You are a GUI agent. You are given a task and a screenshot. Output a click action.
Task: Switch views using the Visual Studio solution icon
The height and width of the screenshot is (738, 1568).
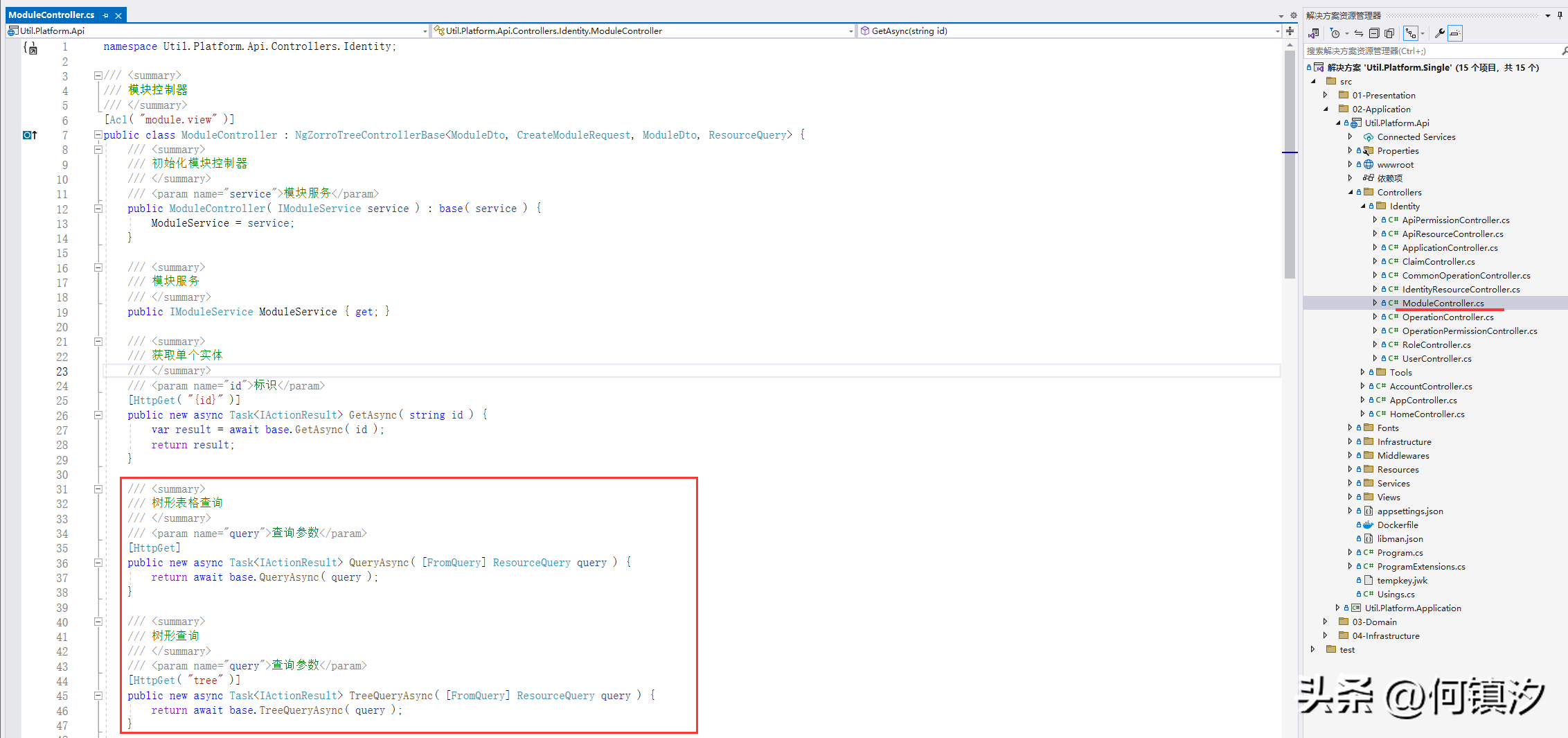(x=1313, y=33)
